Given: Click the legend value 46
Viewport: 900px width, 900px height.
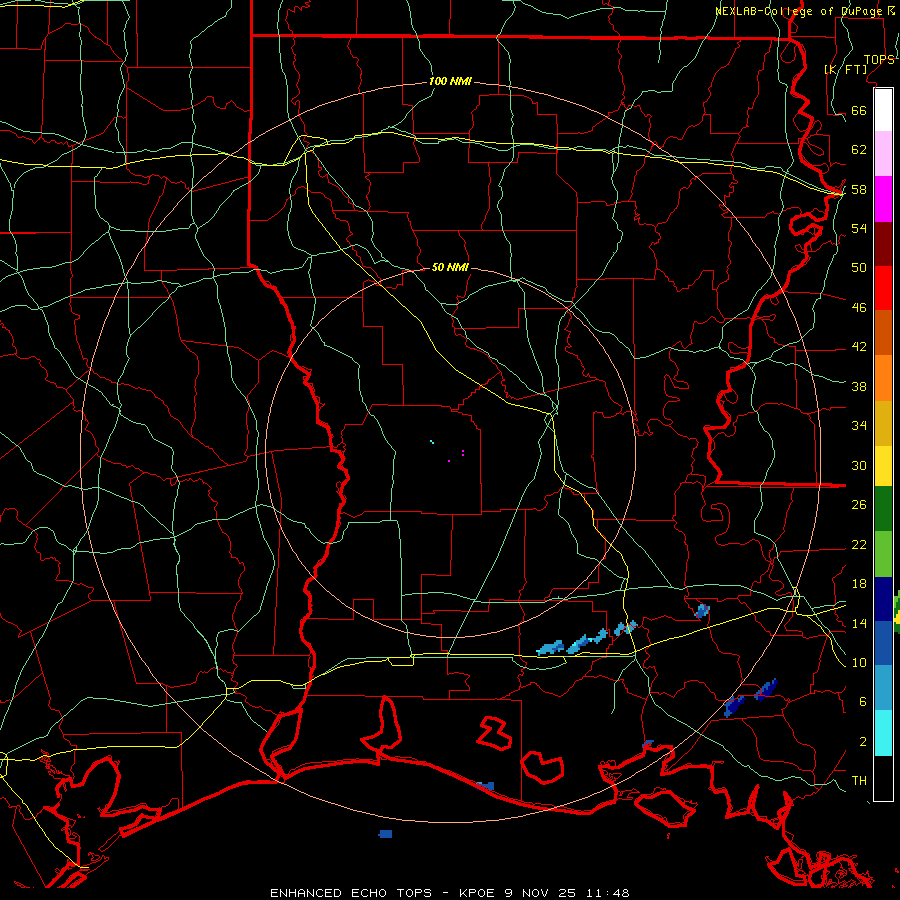Looking at the screenshot, I should pos(859,307).
